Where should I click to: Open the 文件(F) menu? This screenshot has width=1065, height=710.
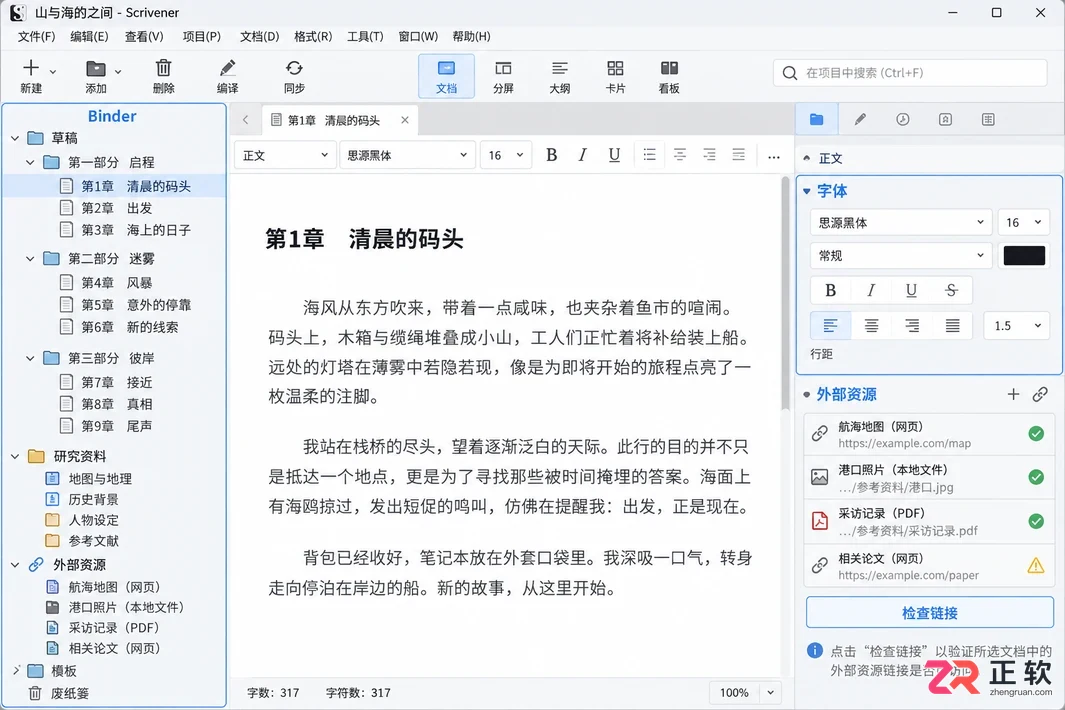(36, 36)
